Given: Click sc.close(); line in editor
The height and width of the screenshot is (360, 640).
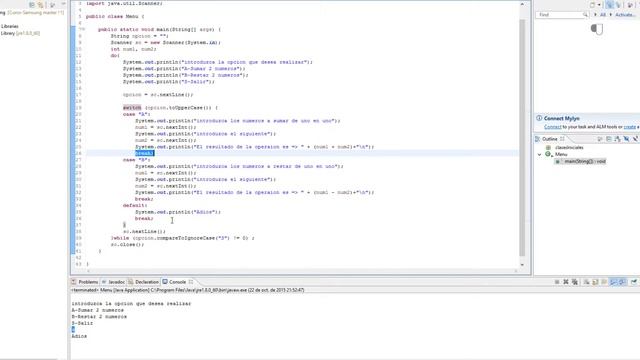Looking at the screenshot, I should point(127,244).
